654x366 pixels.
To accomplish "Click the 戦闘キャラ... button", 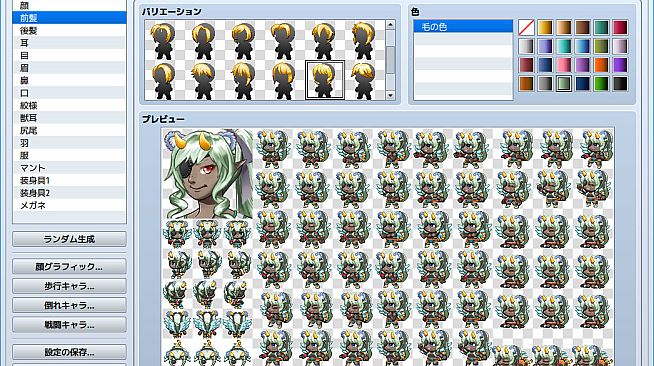I will (x=69, y=324).
